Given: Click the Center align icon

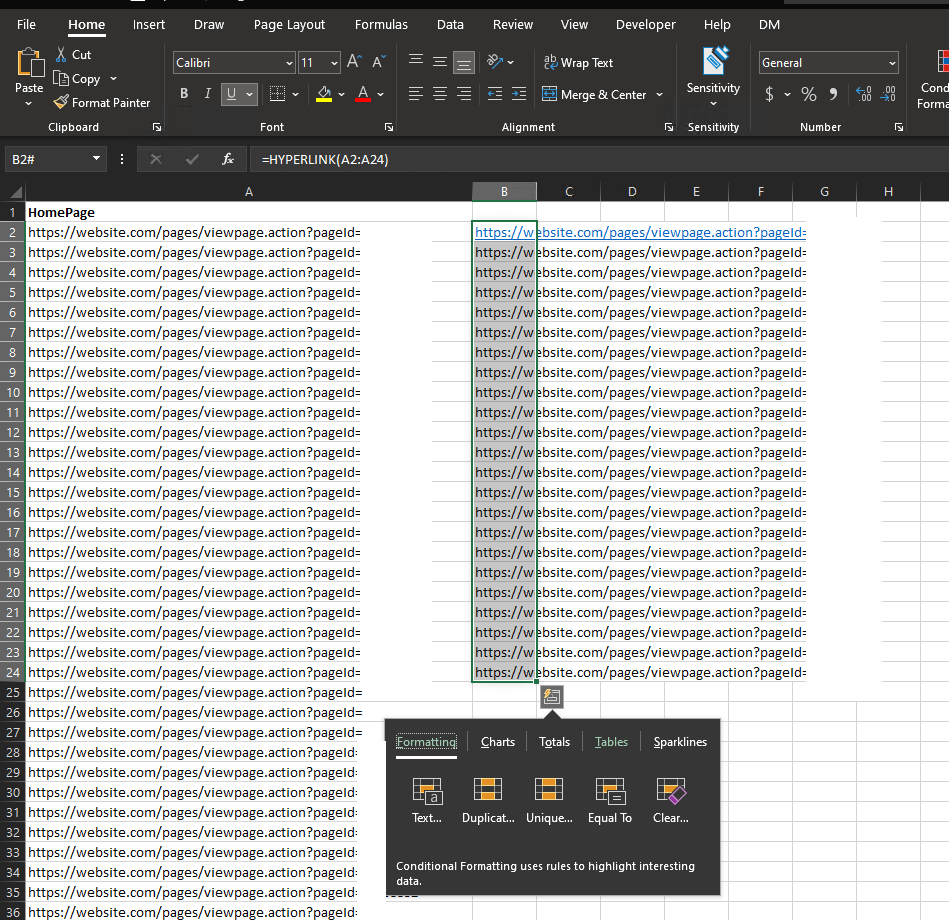Looking at the screenshot, I should (x=440, y=94).
